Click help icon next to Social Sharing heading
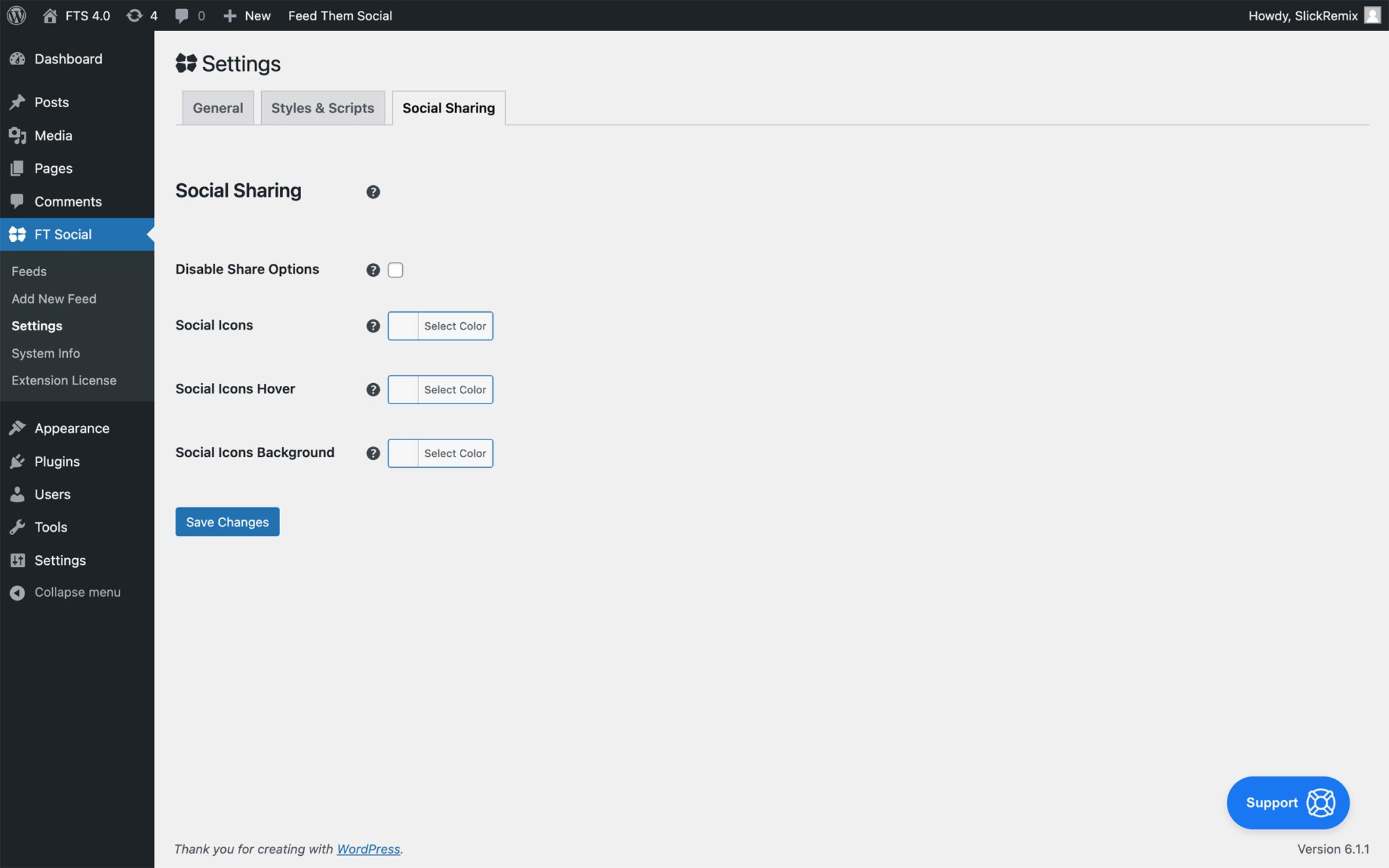 point(373,192)
